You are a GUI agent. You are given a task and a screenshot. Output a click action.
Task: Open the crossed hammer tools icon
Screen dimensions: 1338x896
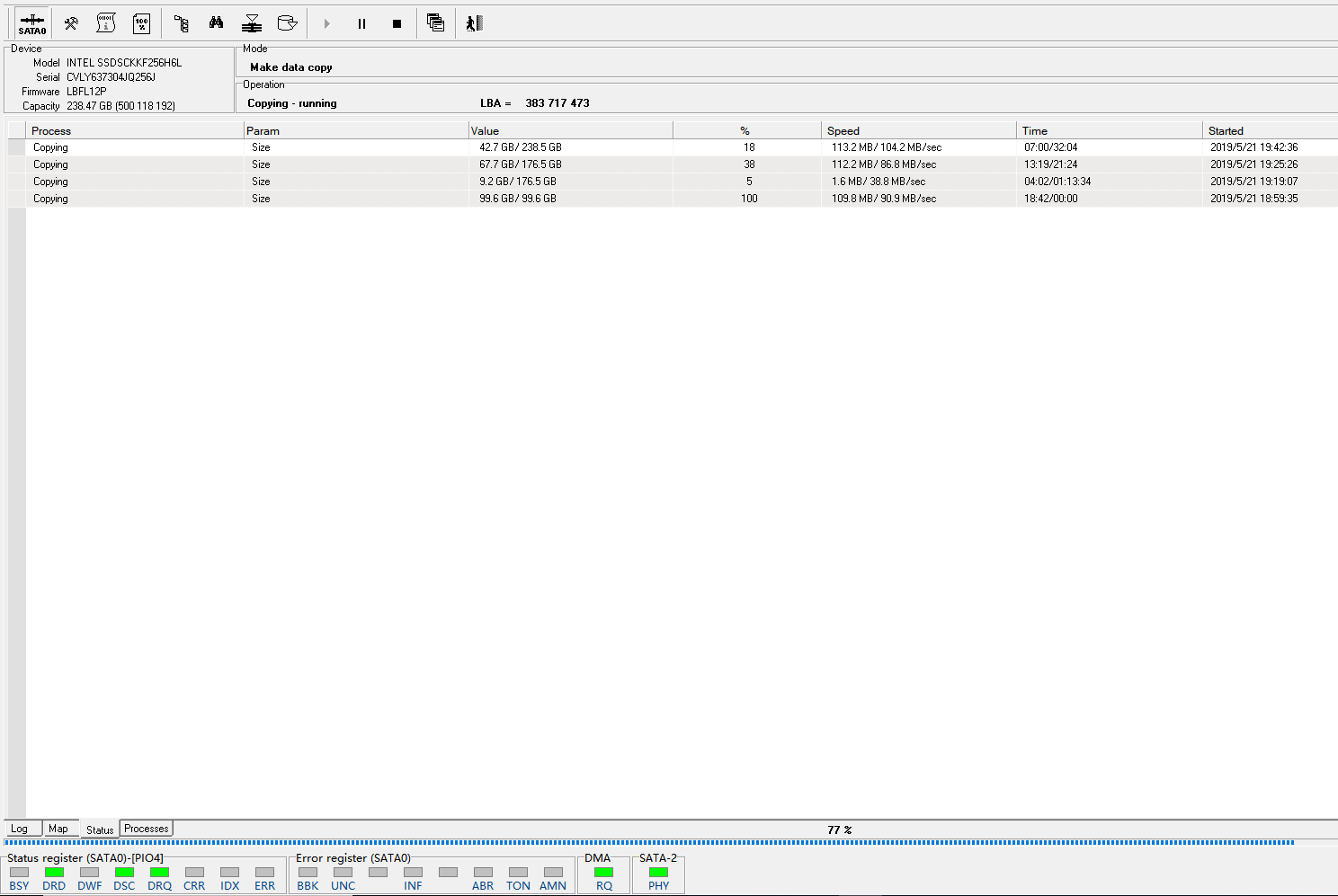tap(71, 23)
